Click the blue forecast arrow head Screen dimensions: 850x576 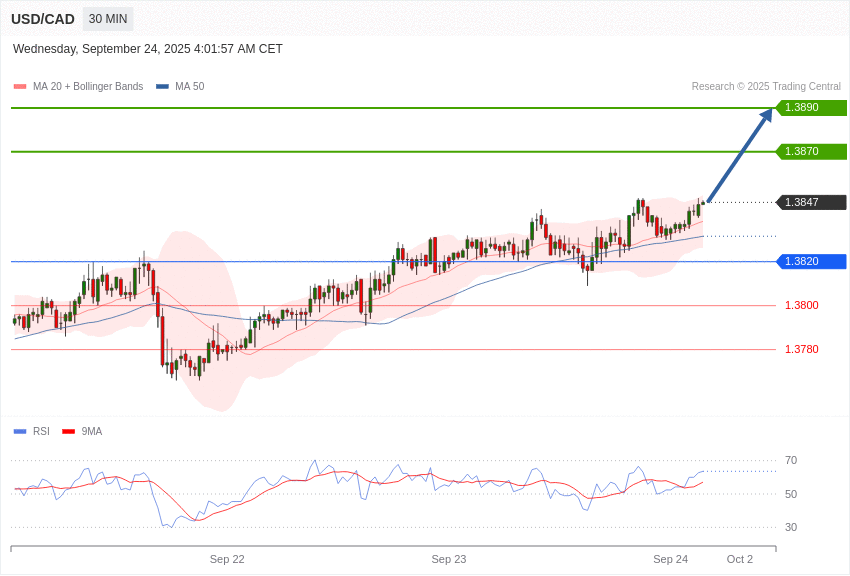765,116
